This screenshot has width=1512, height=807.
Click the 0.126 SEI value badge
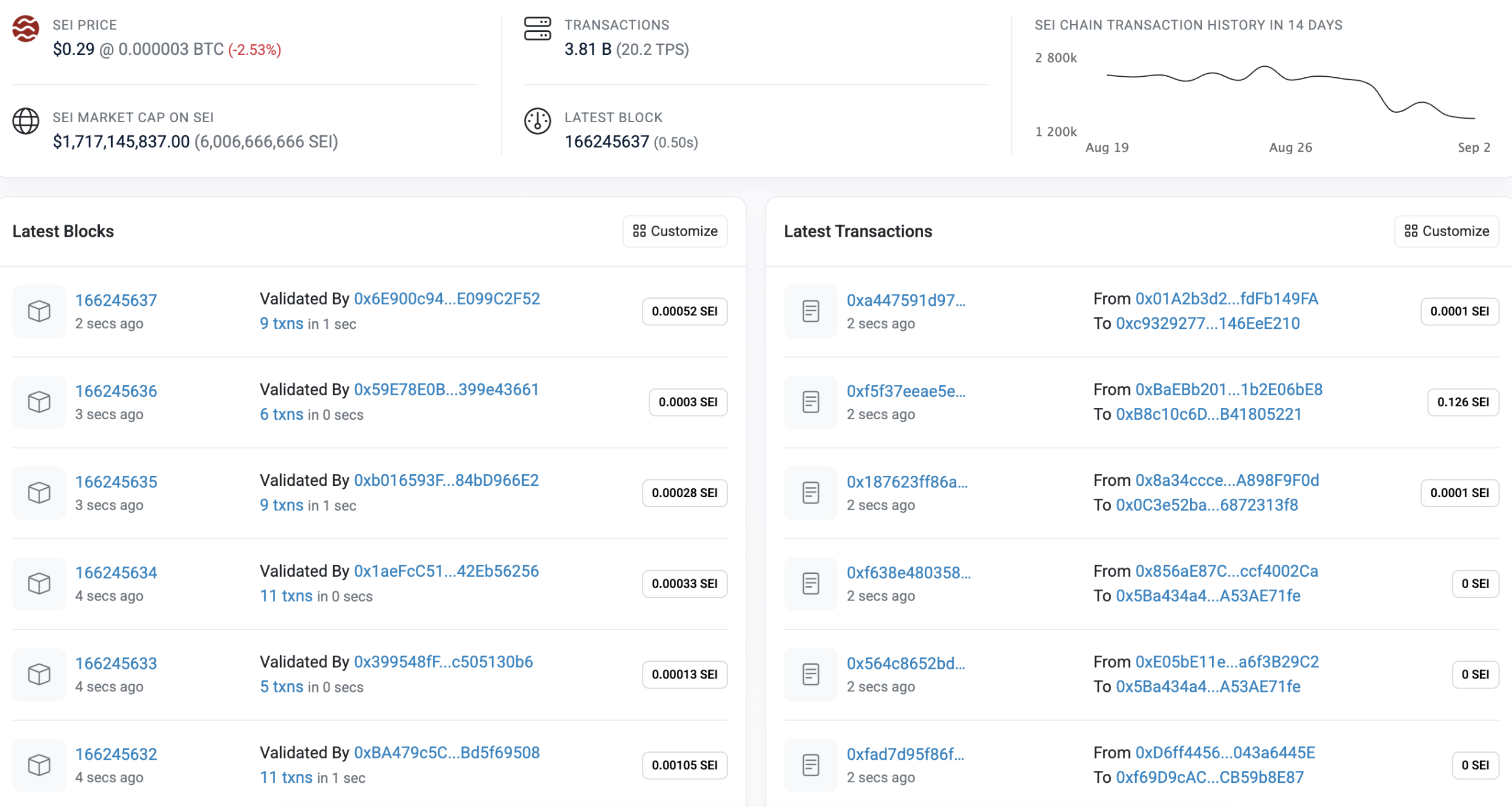click(x=1462, y=402)
